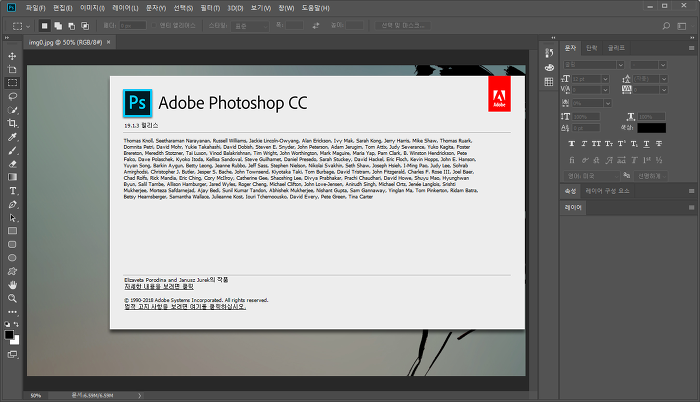Open the collapsed History panel icon
Screen dimensions: 700x402
click(x=549, y=53)
